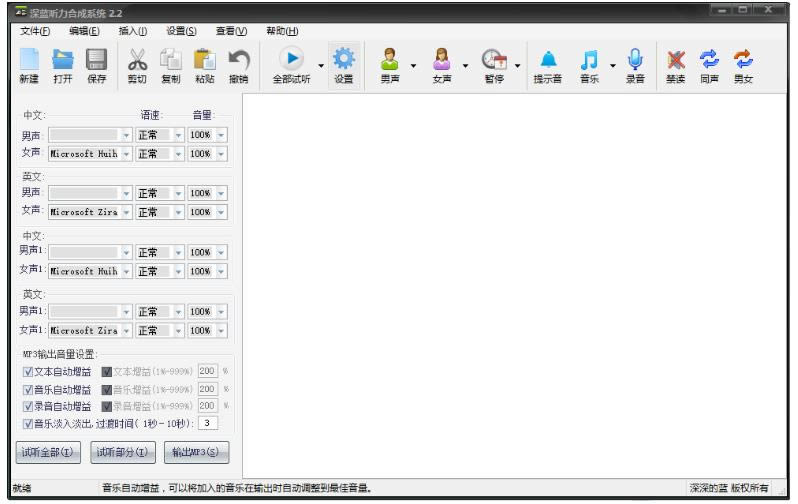Play all with the 全部试听 icon
This screenshot has width=798, height=504.
coord(292,66)
